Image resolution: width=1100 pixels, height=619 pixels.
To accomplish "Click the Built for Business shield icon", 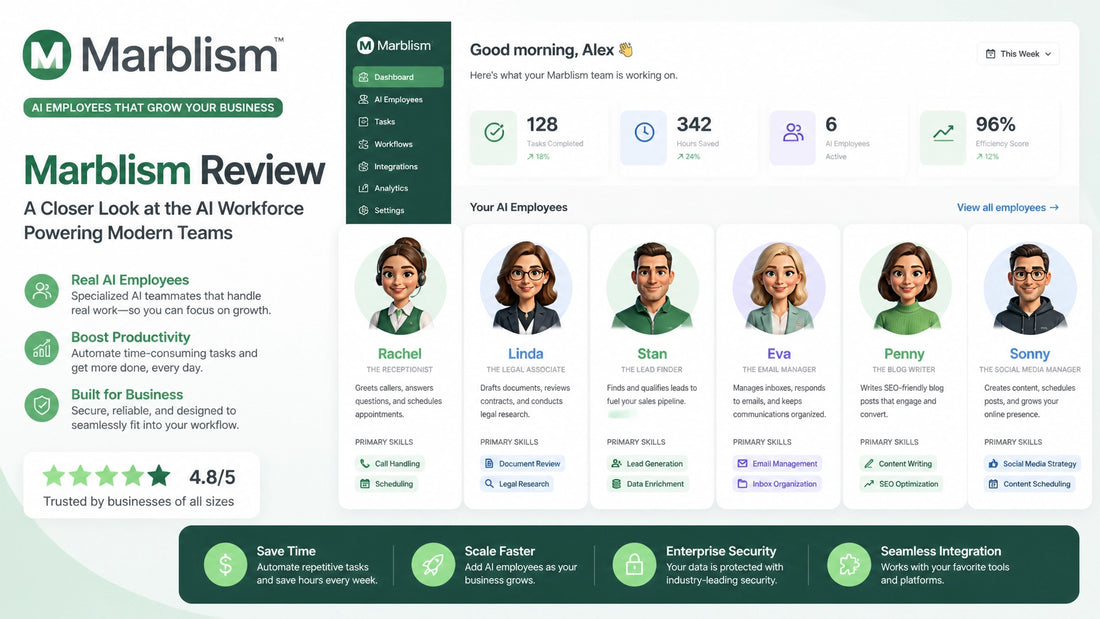I will pyautogui.click(x=41, y=405).
